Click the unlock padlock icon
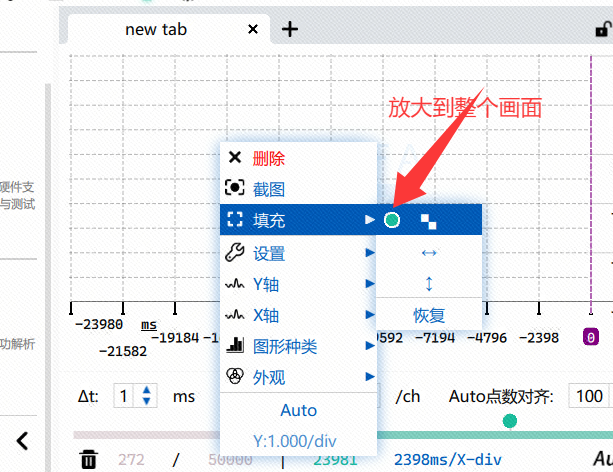Viewport: 613px width, 472px height. pyautogui.click(x=603, y=29)
